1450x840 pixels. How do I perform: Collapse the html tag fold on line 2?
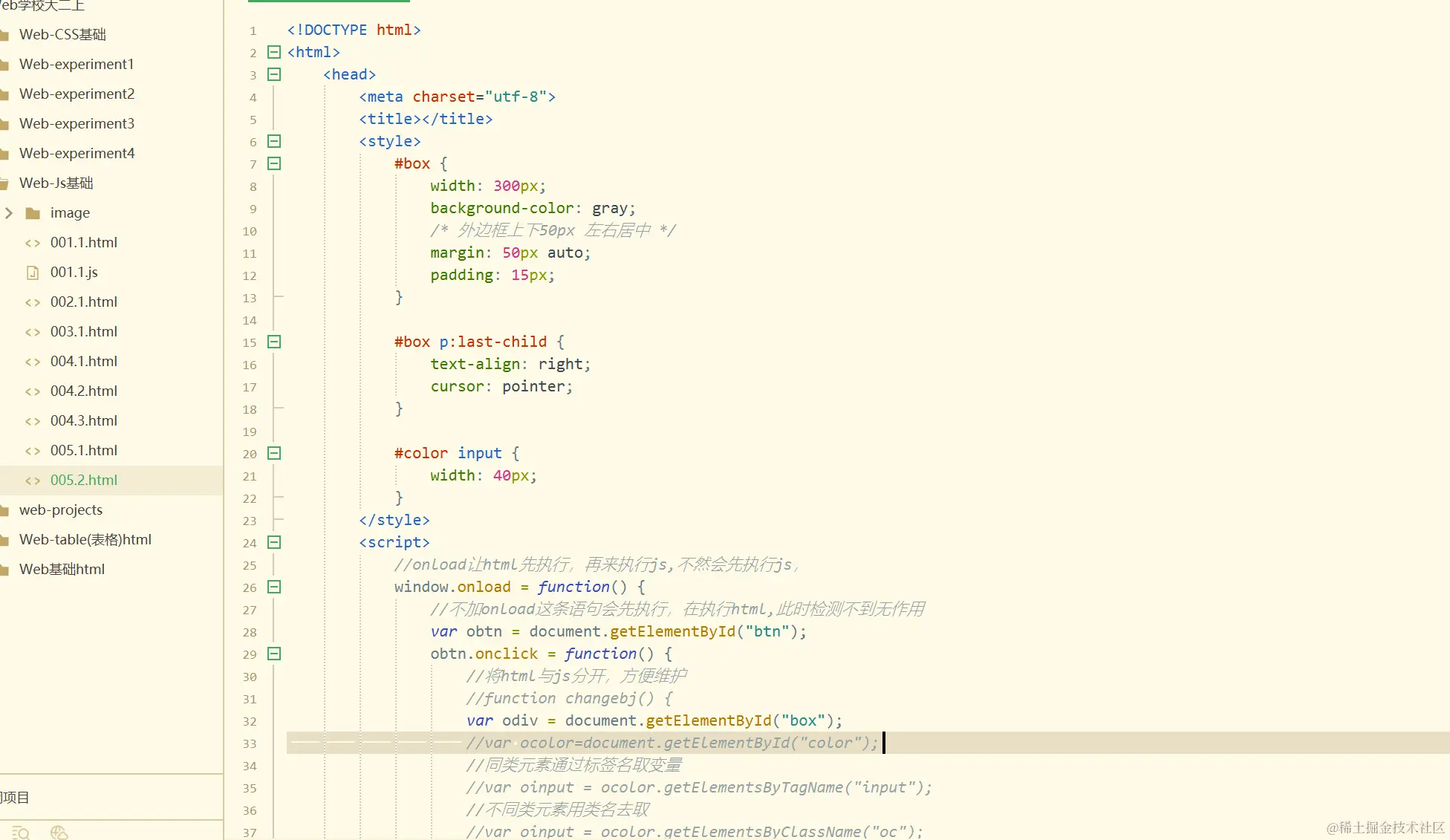(274, 52)
